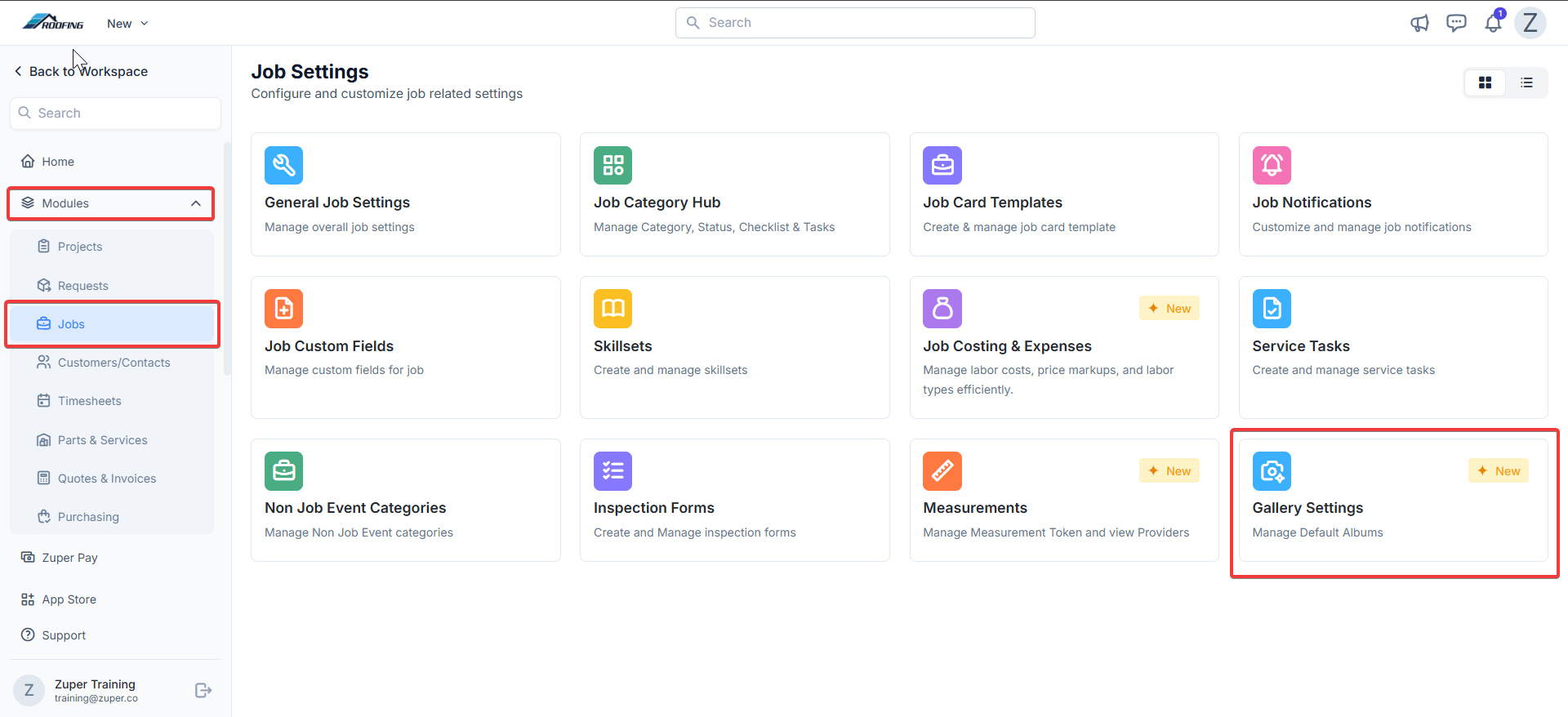Click the user avatar Z in header
The image size is (1568, 717).
1530,23
